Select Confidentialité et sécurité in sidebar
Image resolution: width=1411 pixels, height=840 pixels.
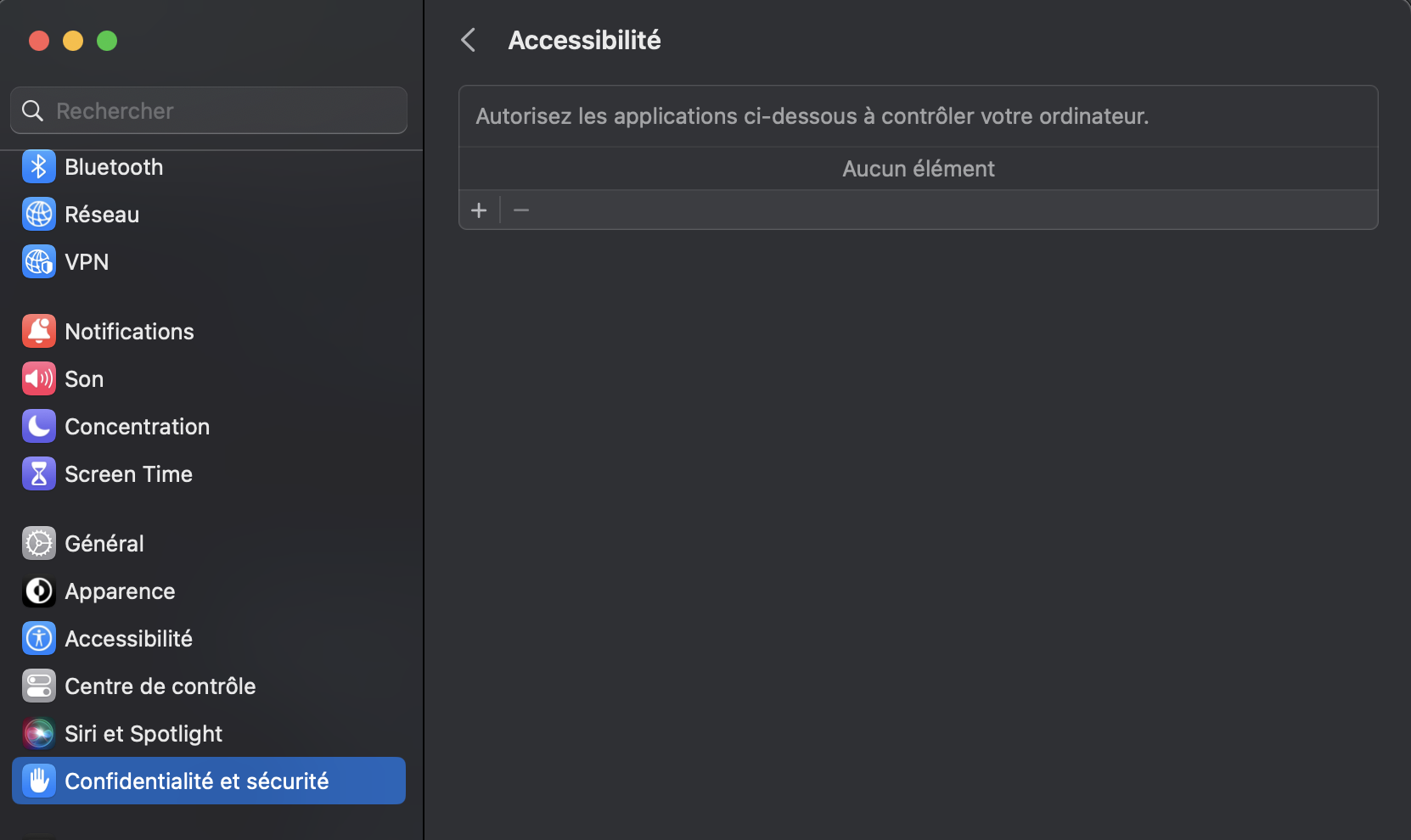tap(197, 781)
